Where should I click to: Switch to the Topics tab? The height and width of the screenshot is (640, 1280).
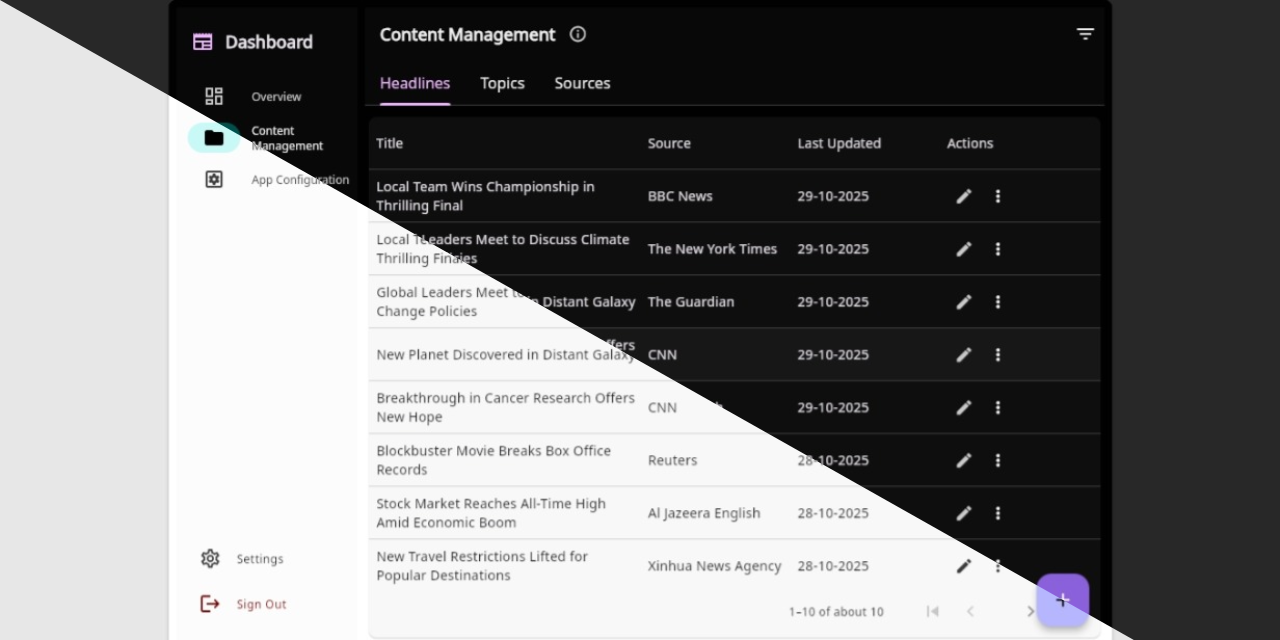coord(502,83)
